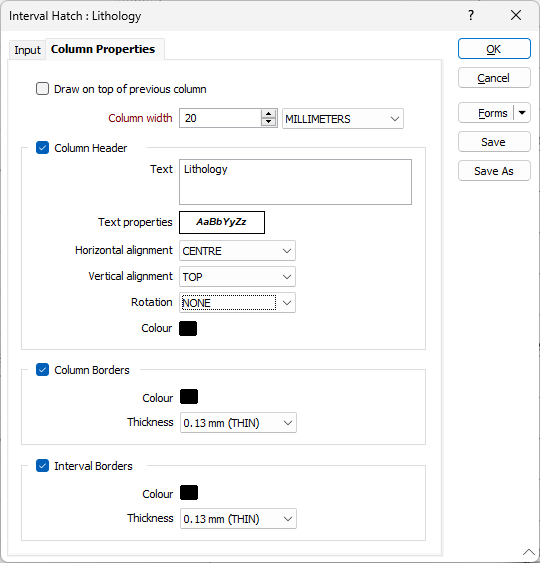Decrease column width with down stepper arrow

click(x=268, y=122)
